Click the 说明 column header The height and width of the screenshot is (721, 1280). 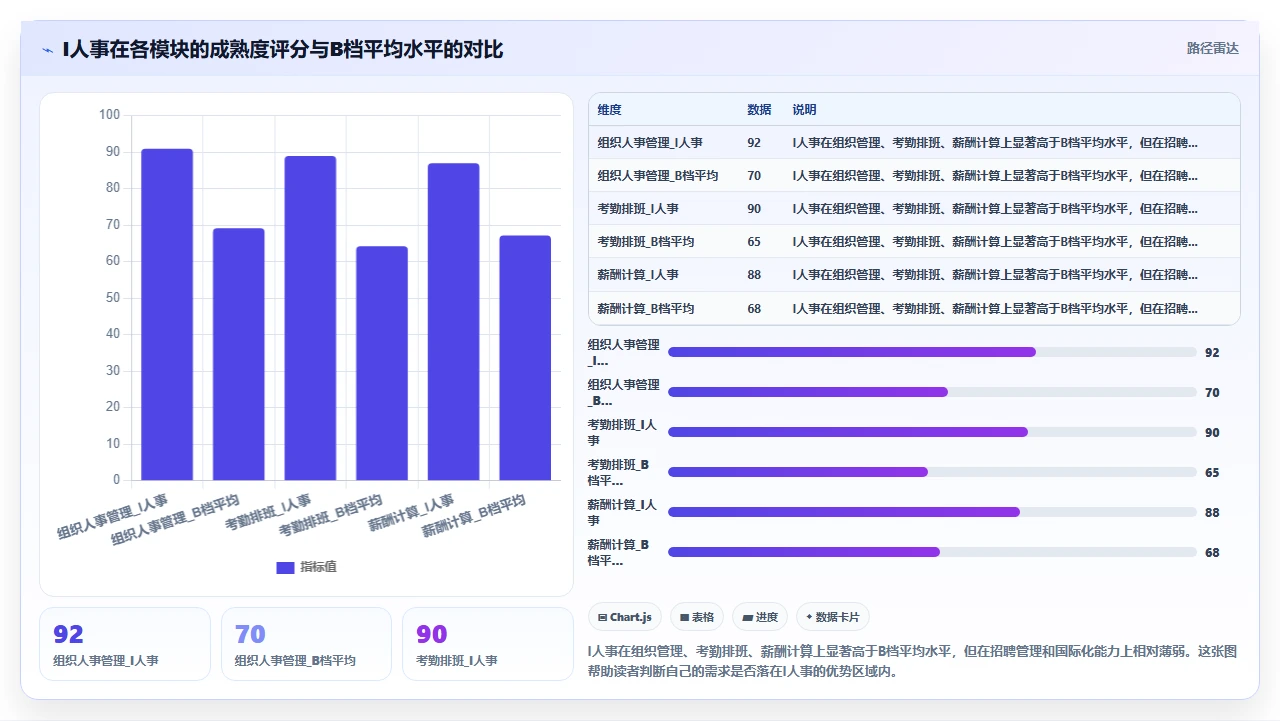(804, 110)
